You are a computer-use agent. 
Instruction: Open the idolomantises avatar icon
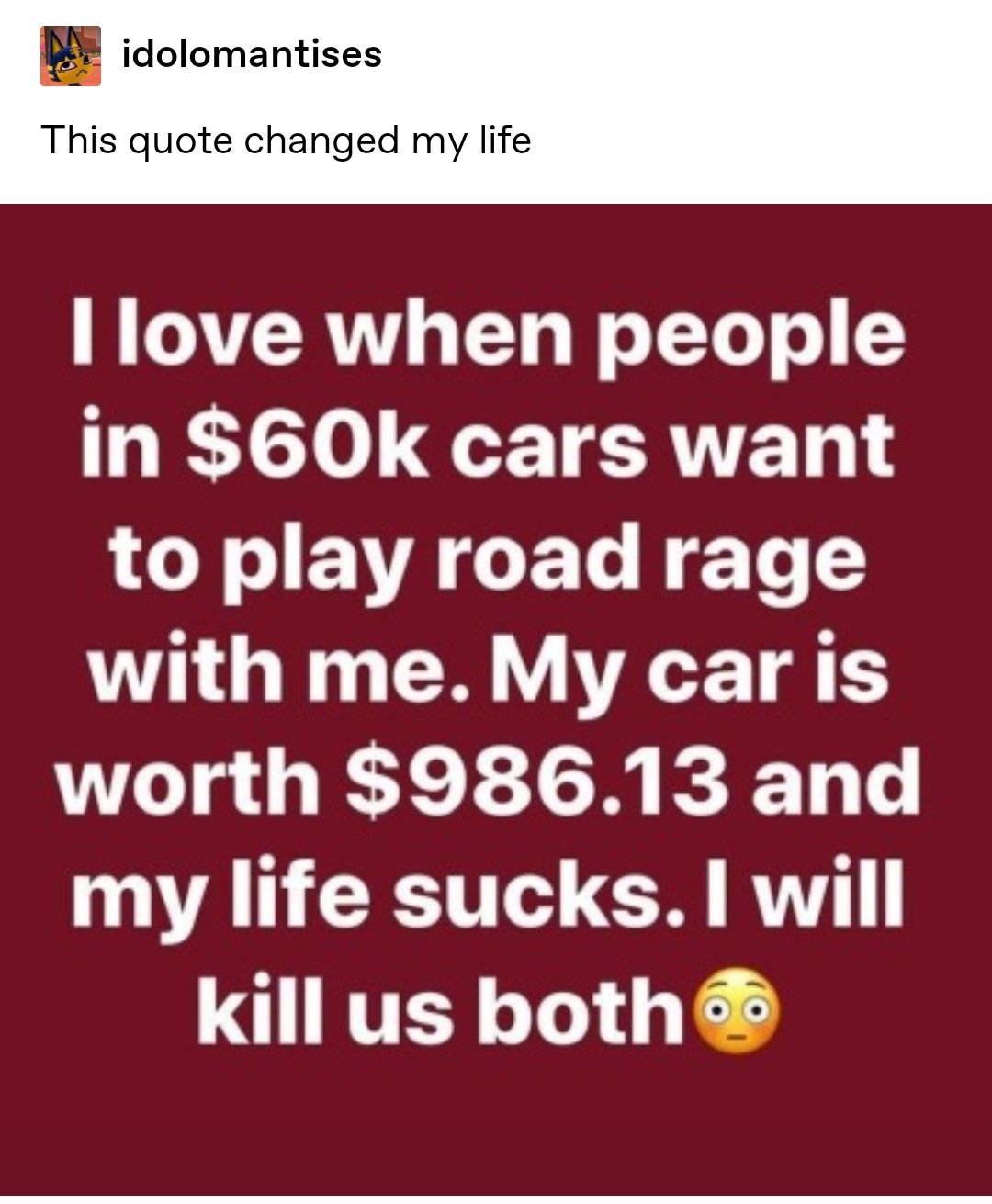(x=71, y=56)
